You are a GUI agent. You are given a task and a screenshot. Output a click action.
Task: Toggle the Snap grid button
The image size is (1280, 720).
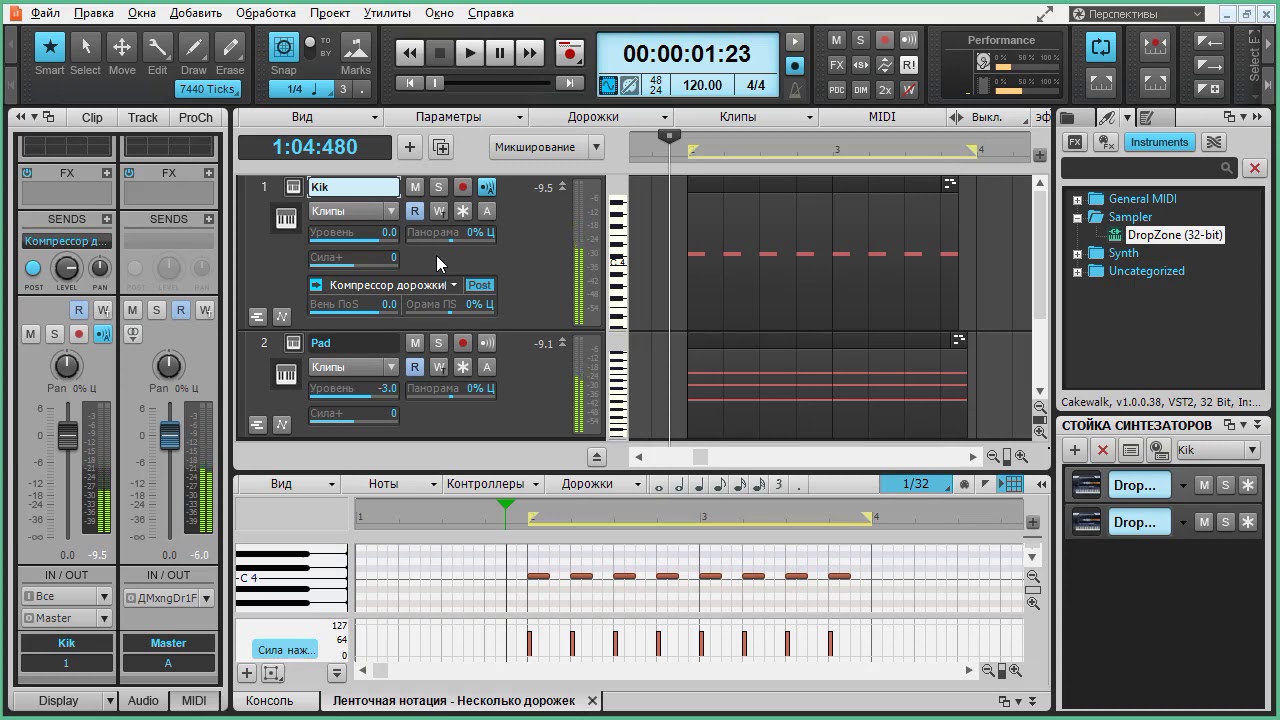(284, 47)
